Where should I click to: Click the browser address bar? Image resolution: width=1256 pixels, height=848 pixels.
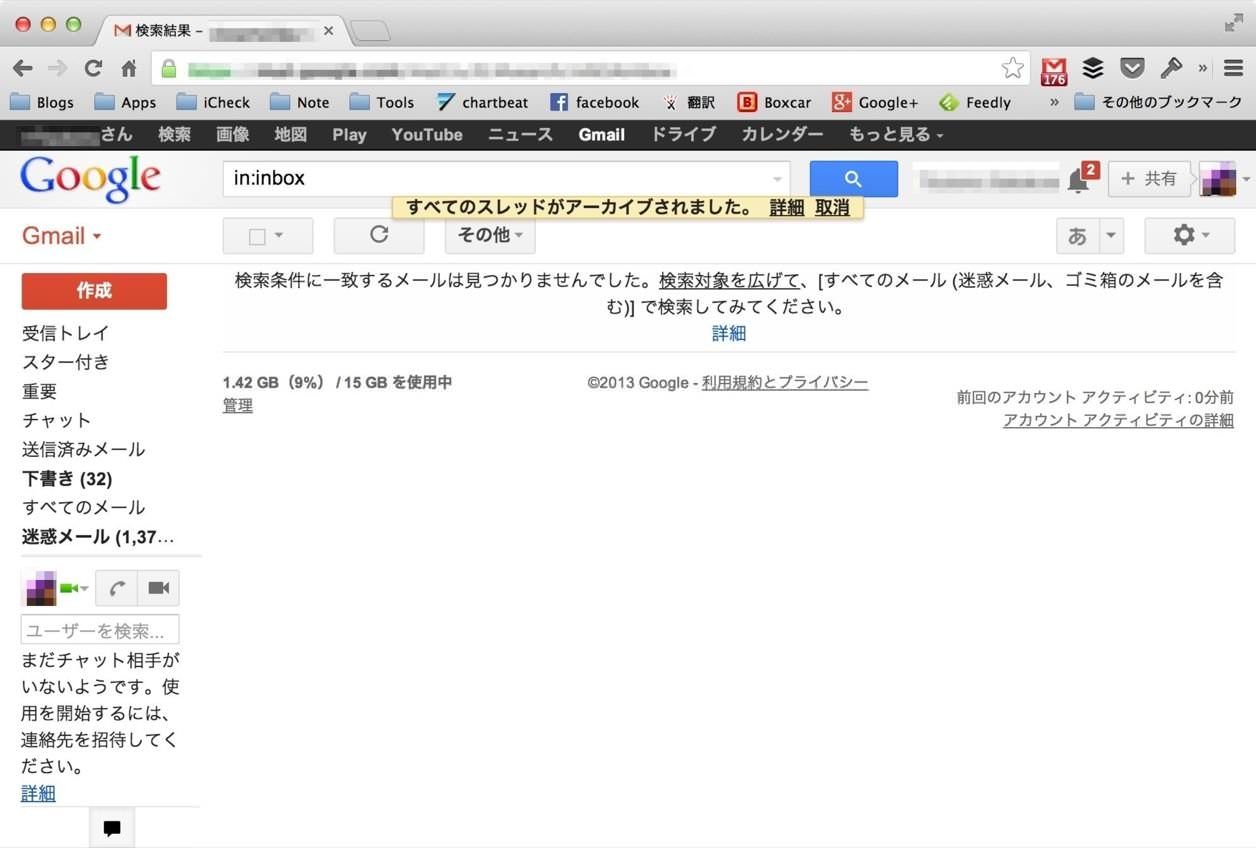point(590,68)
